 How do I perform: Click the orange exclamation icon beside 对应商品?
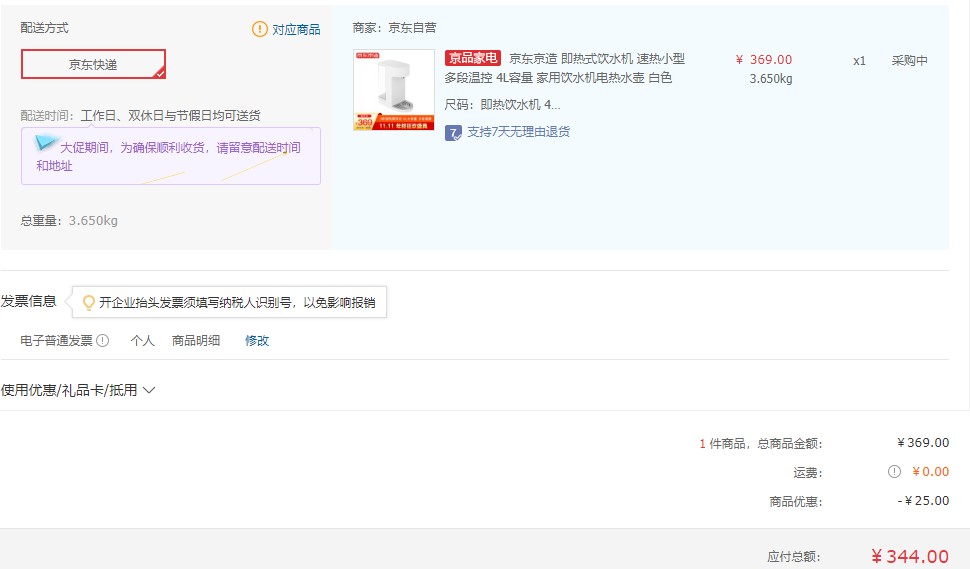point(260,29)
